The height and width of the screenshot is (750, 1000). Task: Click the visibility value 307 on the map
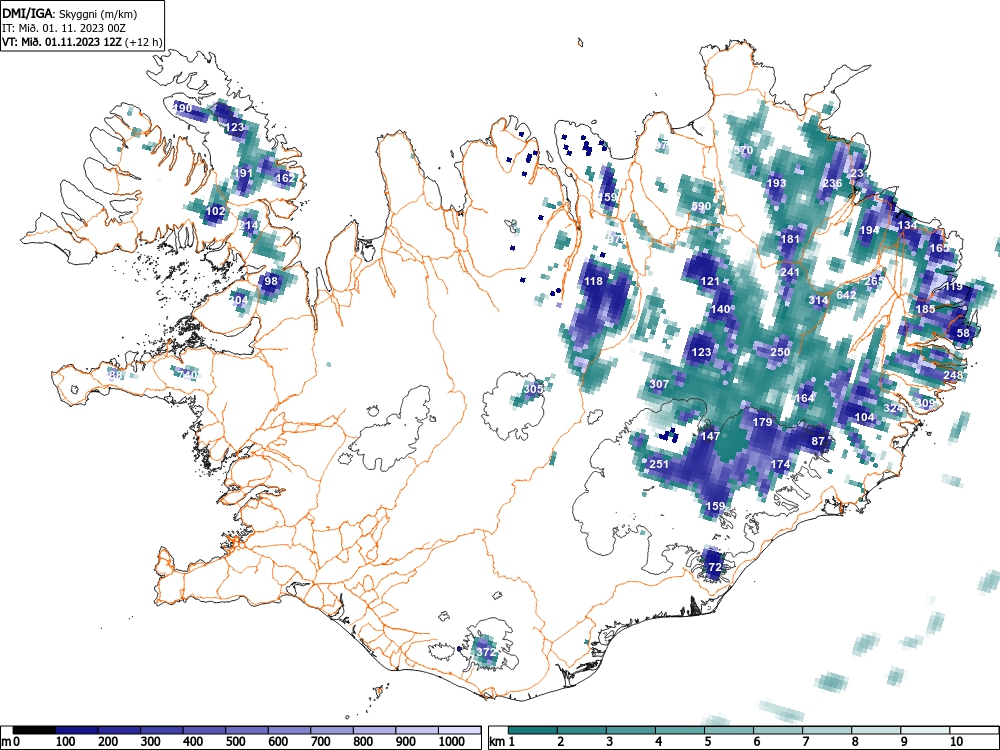point(659,384)
